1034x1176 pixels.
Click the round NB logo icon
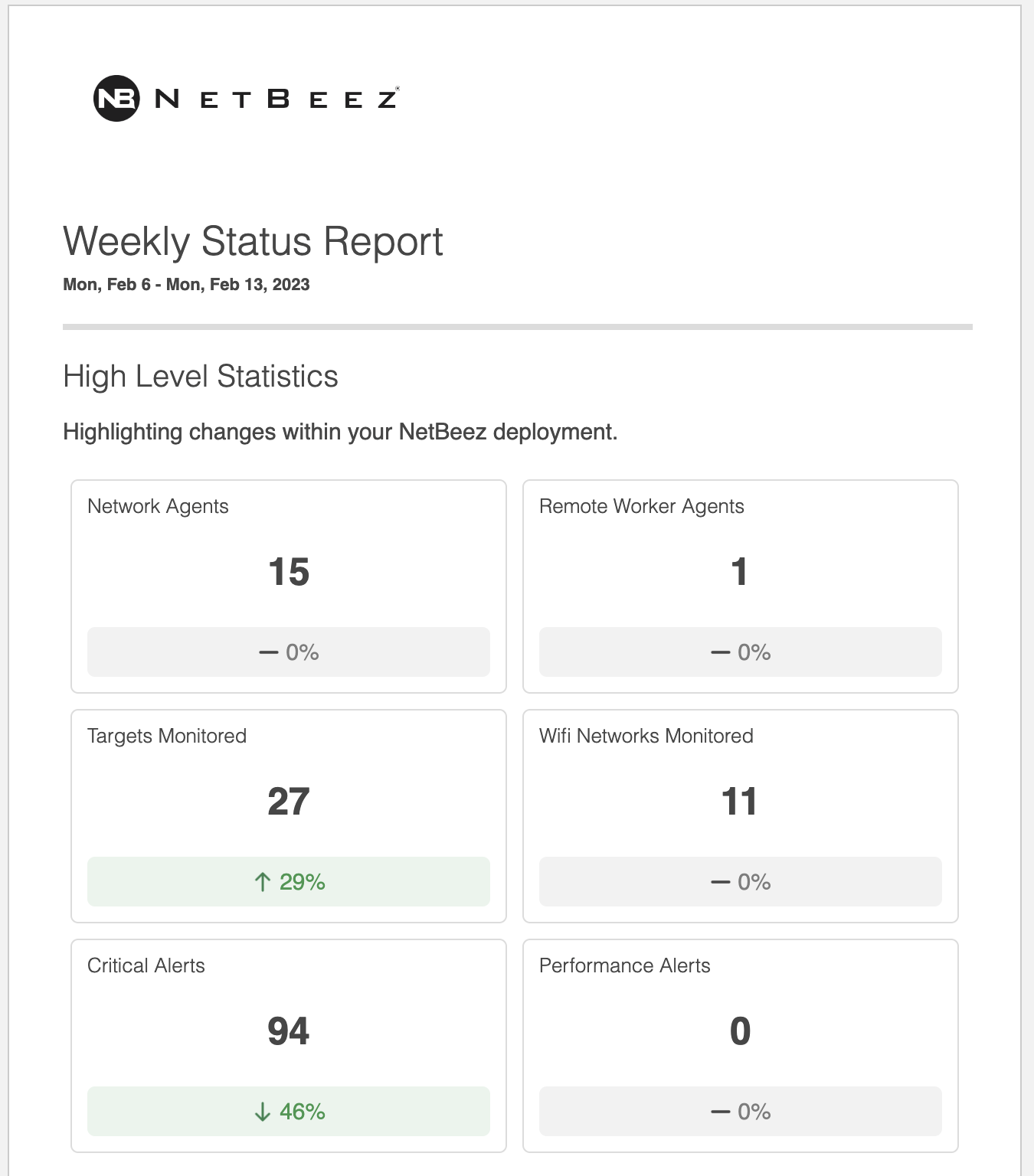[x=116, y=99]
